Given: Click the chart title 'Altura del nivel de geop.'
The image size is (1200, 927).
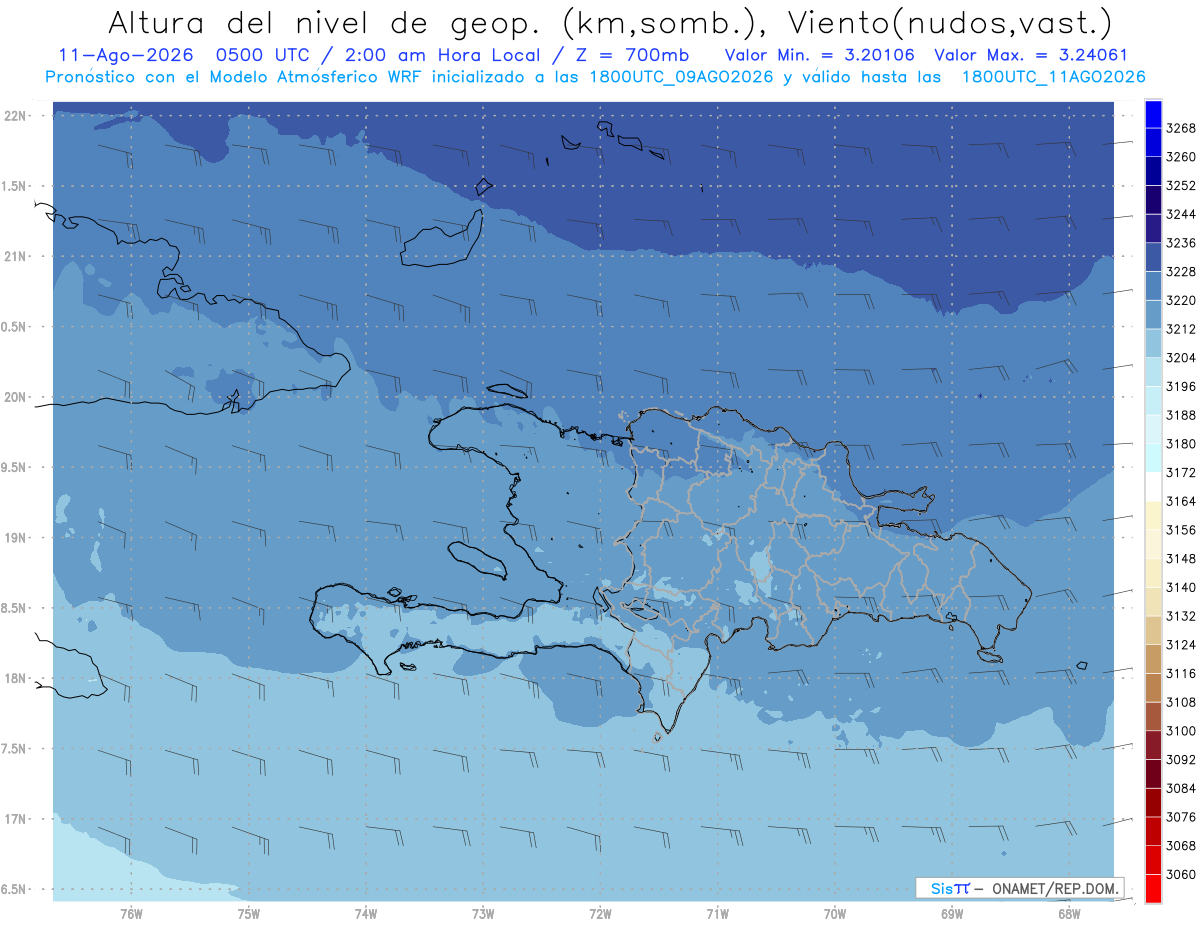Looking at the screenshot, I should 324,22.
